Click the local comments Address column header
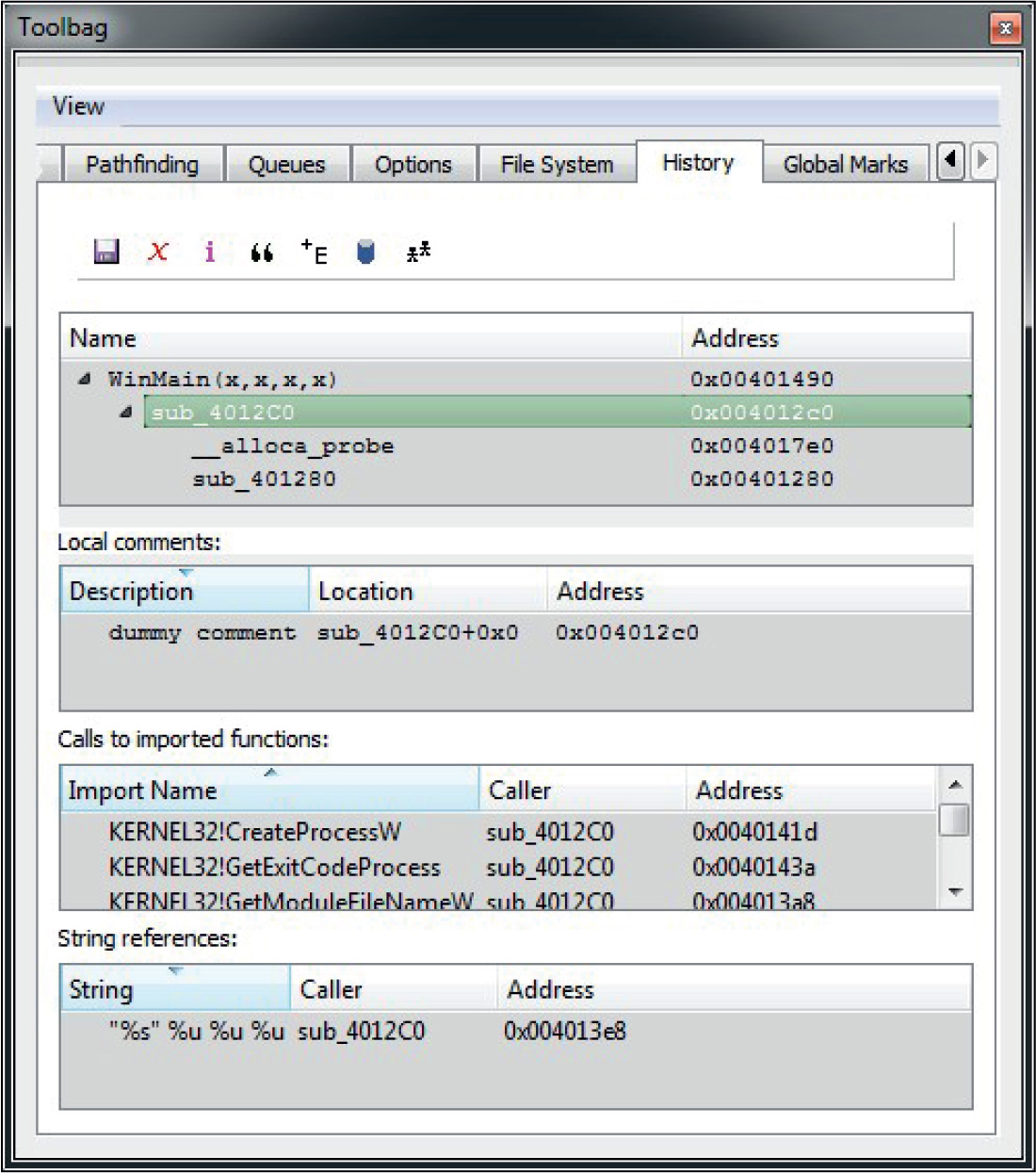The image size is (1036, 1173). (x=759, y=591)
